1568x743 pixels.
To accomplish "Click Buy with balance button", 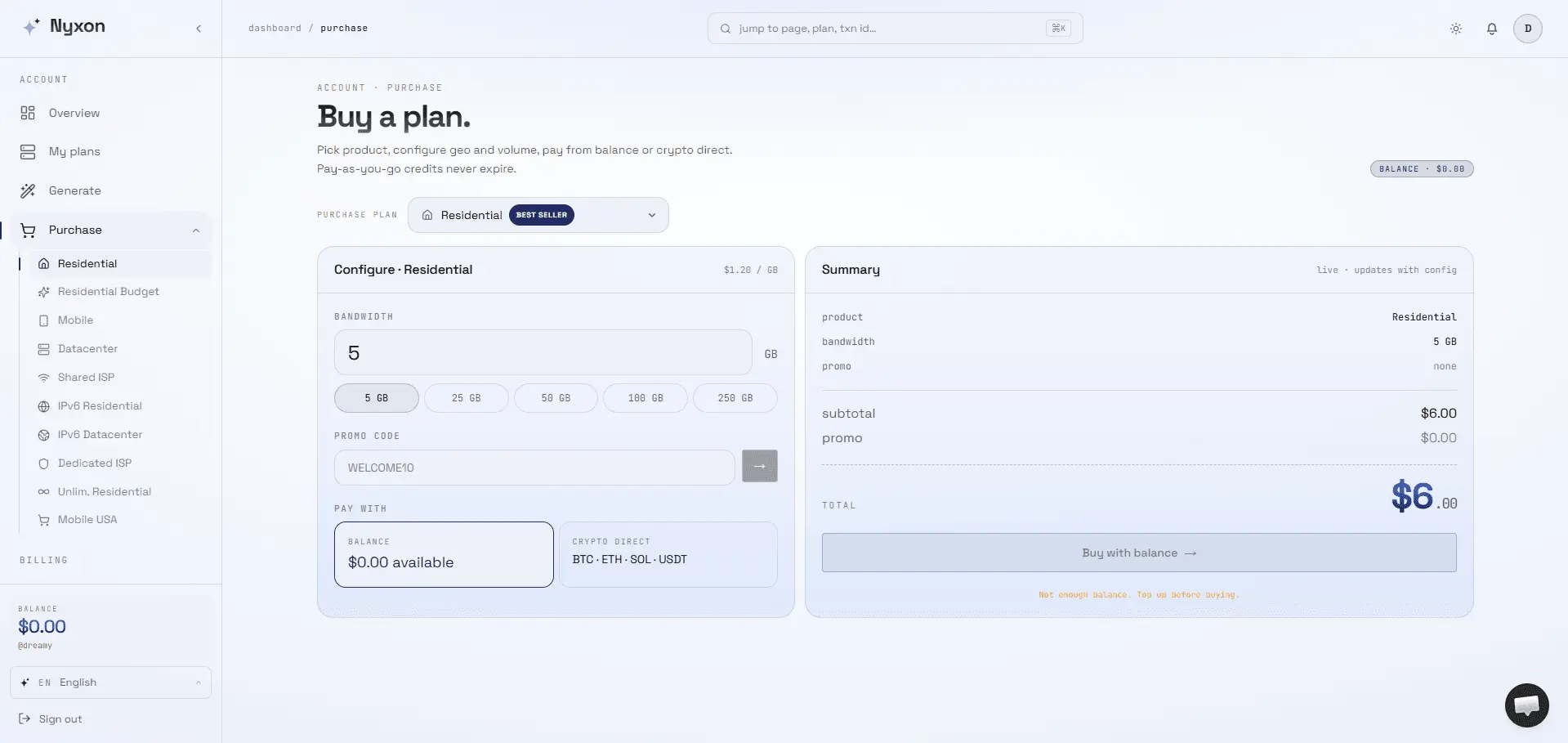I will point(1139,553).
